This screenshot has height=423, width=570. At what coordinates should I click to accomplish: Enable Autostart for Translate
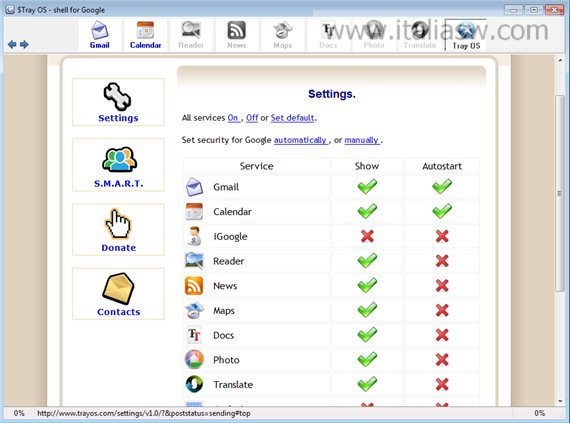pyautogui.click(x=442, y=384)
